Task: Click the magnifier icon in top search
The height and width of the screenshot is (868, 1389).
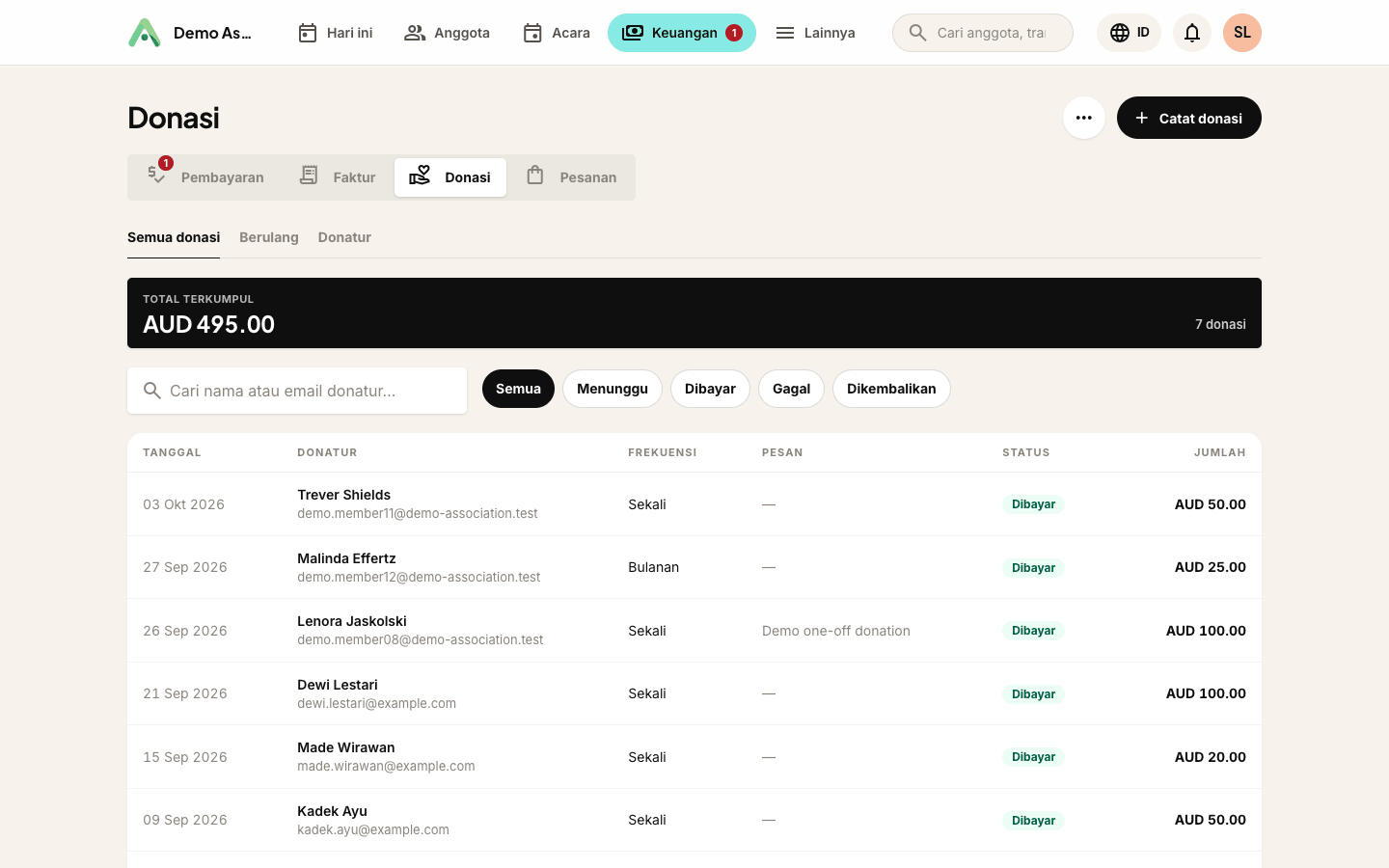Action: tap(918, 33)
